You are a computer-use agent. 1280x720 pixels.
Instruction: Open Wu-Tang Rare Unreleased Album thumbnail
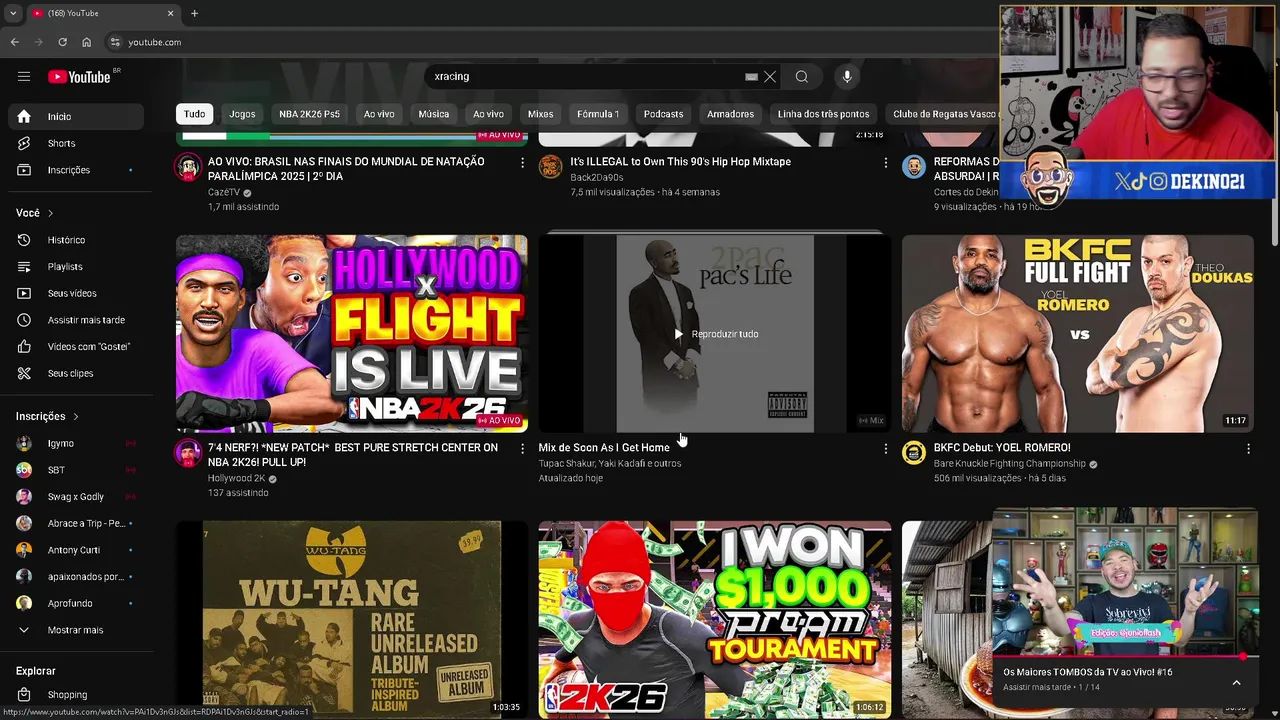[352, 619]
